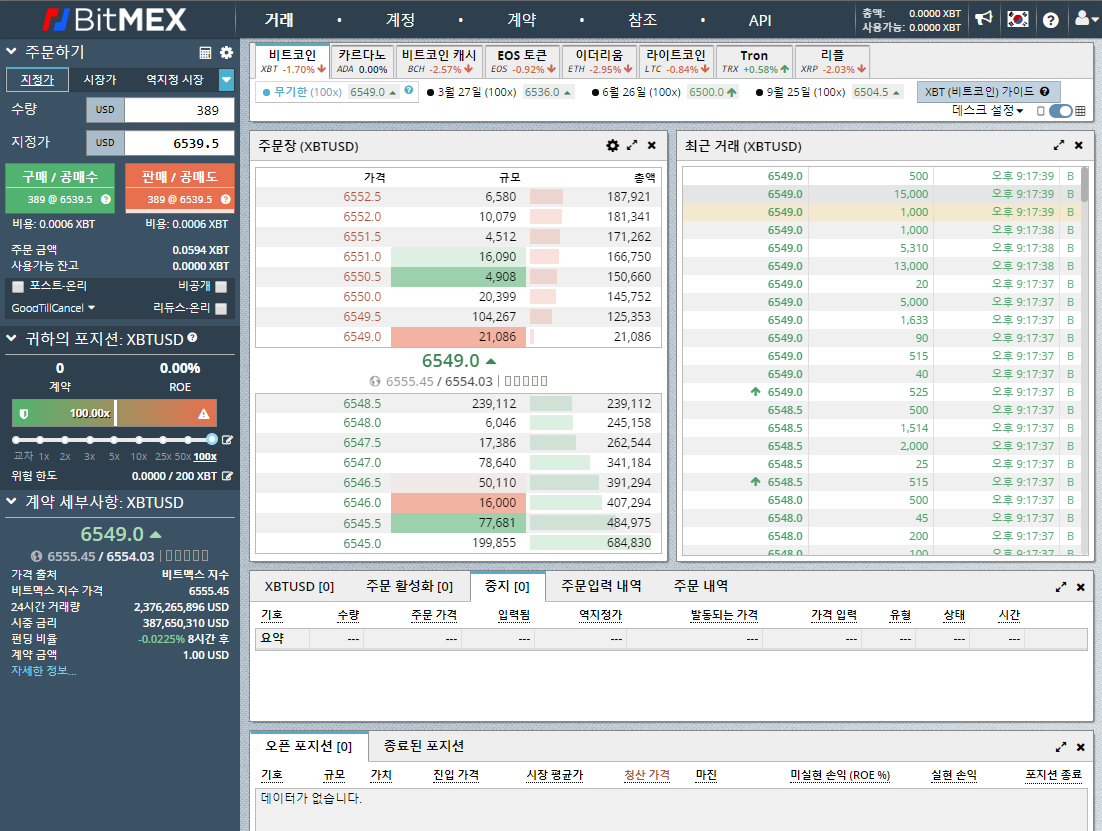Select the market order (시장가) tab
The width and height of the screenshot is (1102, 831).
100,80
